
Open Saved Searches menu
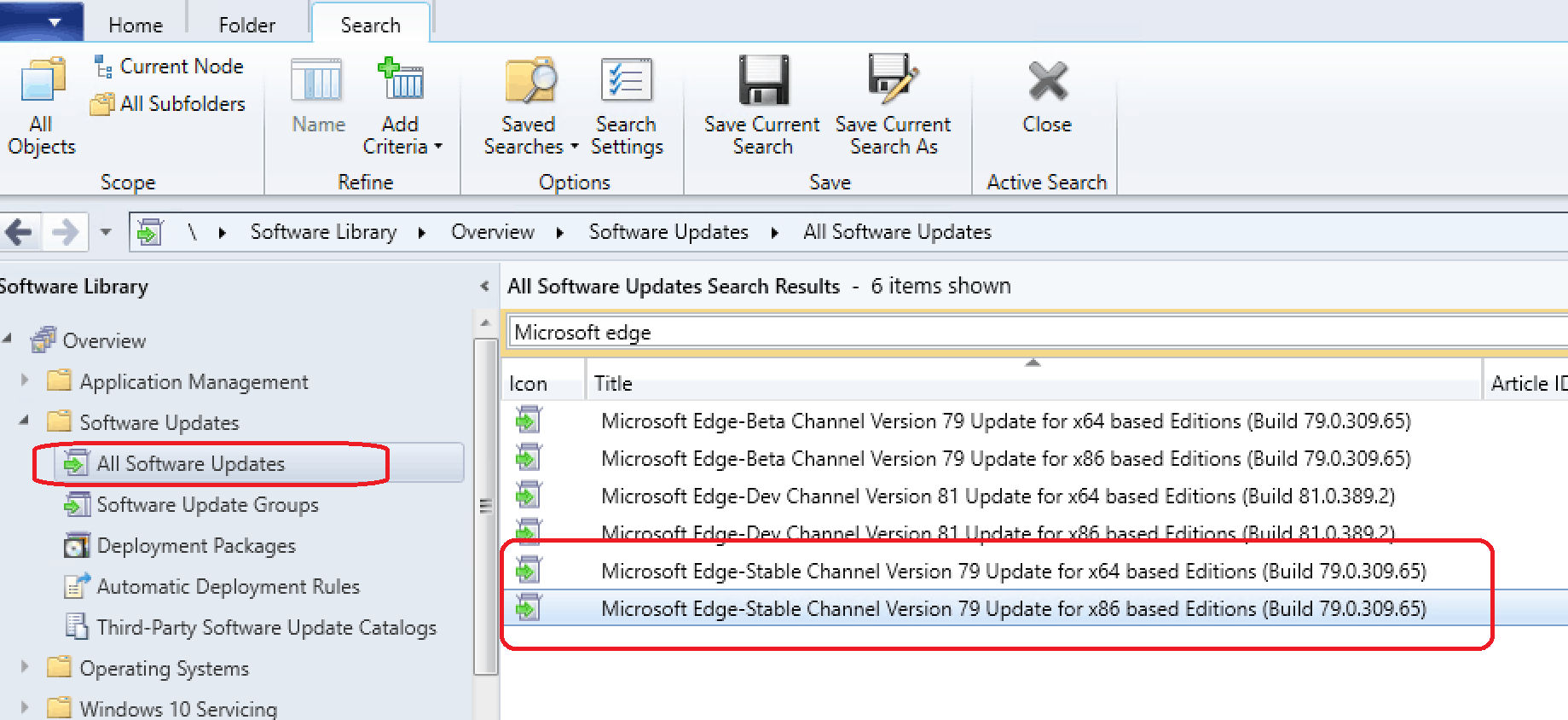click(x=530, y=107)
